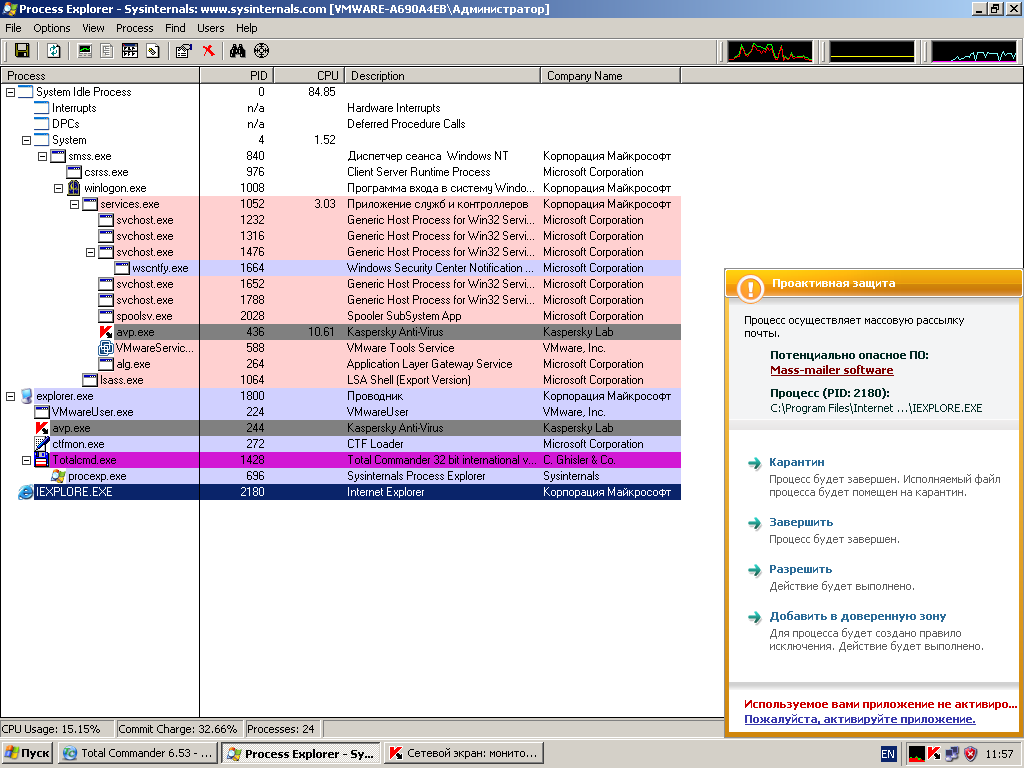
Task: Click the red X Kill Process icon
Action: pos(208,51)
